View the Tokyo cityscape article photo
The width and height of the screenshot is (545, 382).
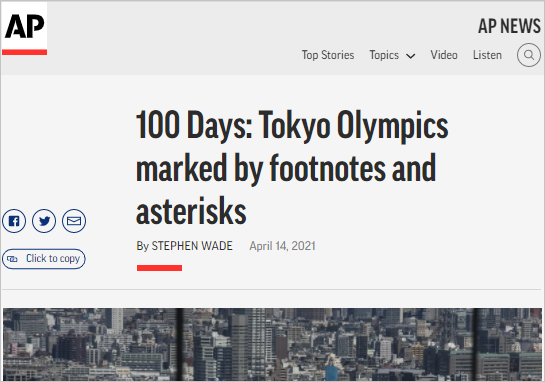coord(272,344)
